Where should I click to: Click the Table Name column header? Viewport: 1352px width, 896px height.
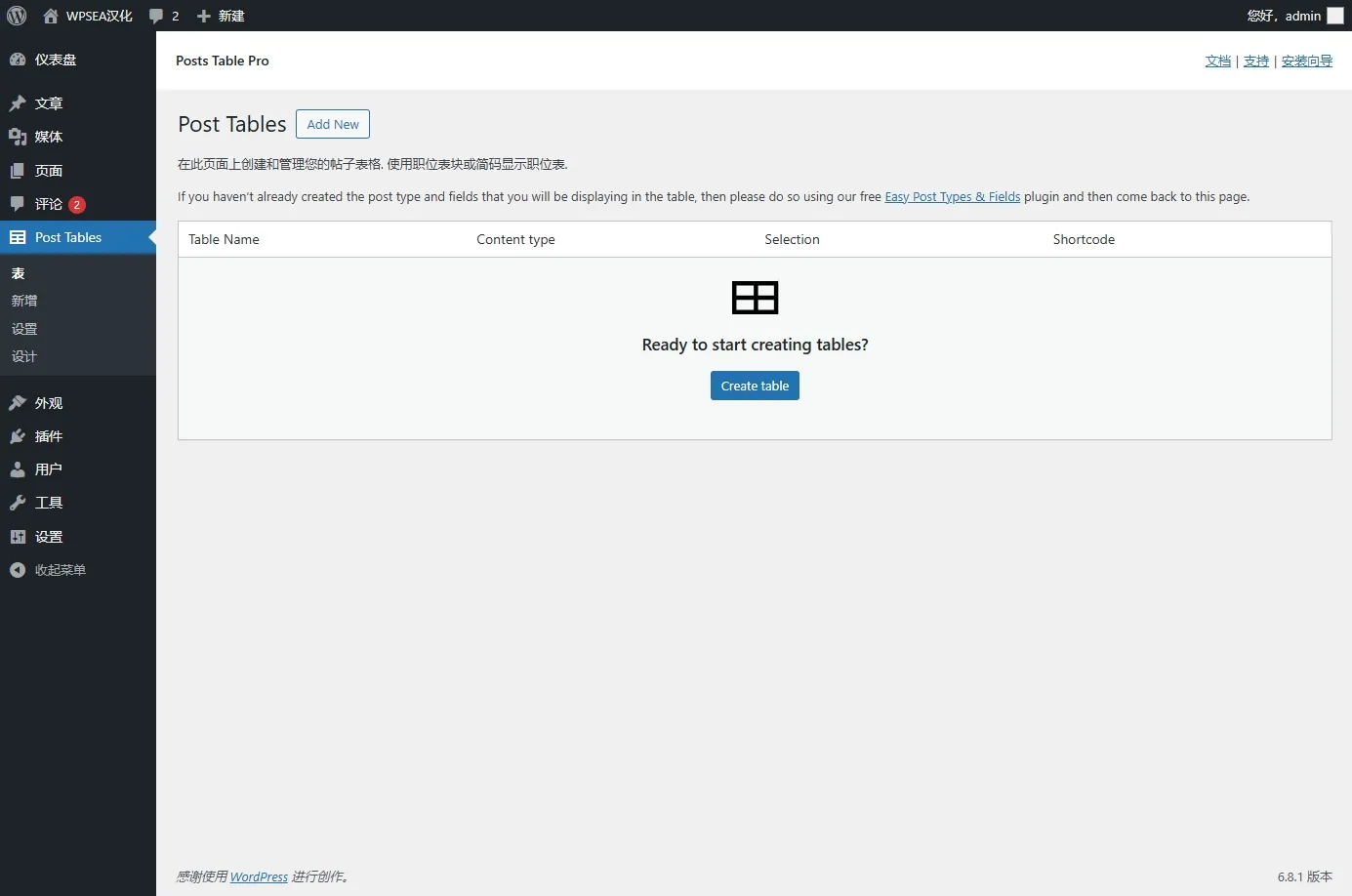[x=224, y=239]
